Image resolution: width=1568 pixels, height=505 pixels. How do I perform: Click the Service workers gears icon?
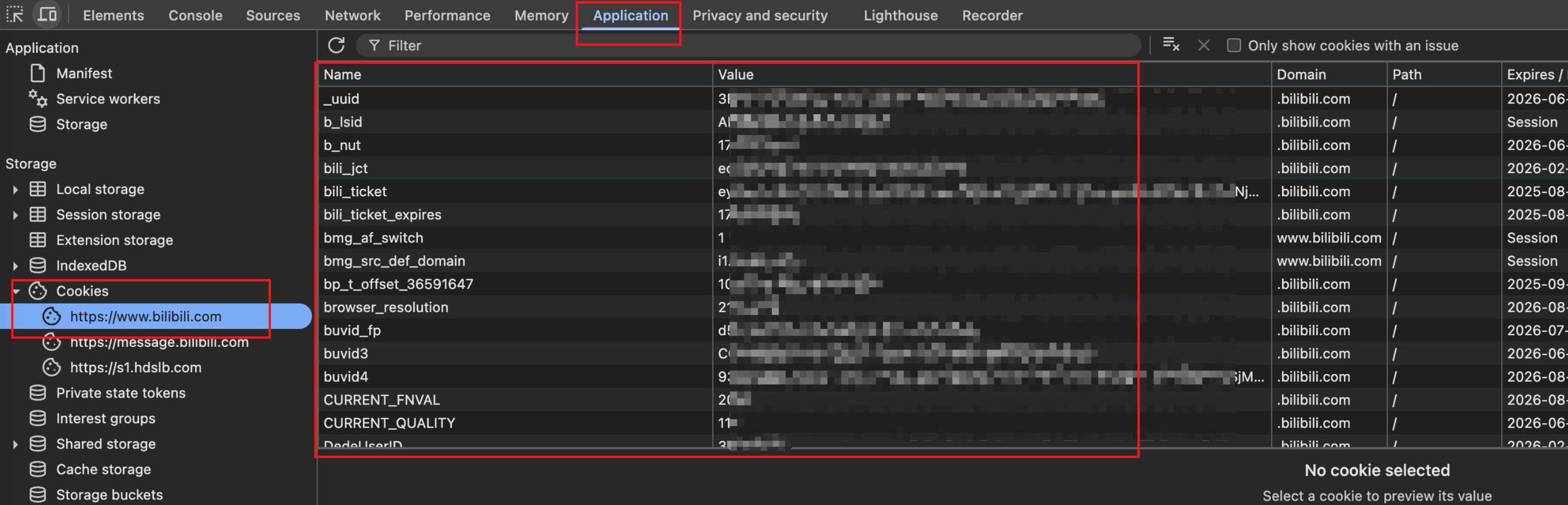[x=38, y=99]
